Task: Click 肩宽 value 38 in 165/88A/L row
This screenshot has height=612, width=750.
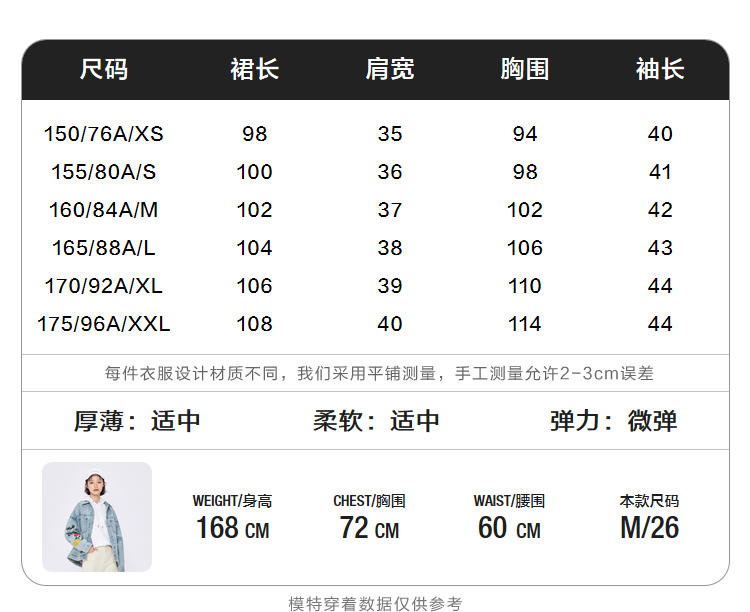Action: [390, 248]
